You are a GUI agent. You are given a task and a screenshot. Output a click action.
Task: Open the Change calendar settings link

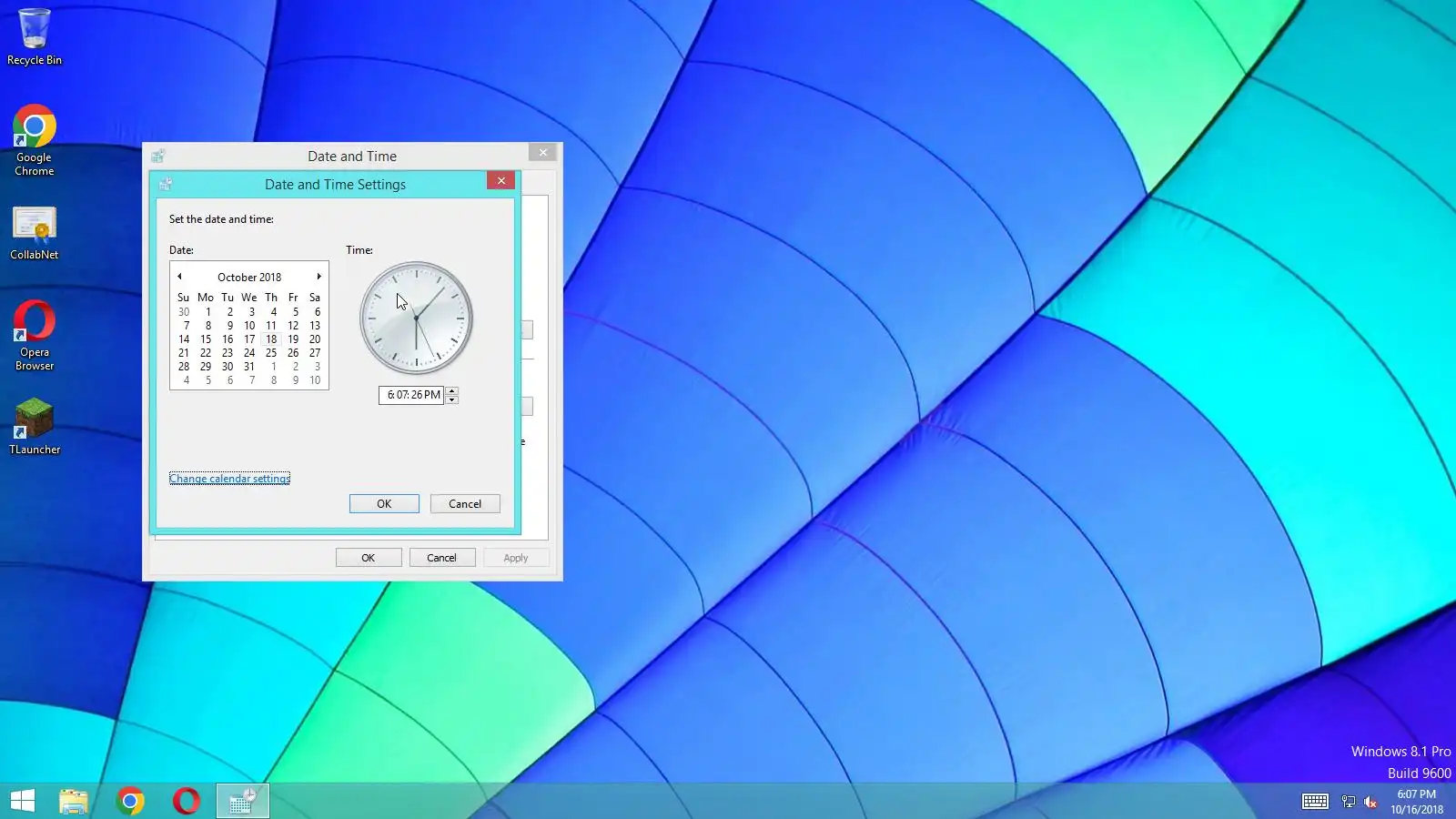[229, 479]
